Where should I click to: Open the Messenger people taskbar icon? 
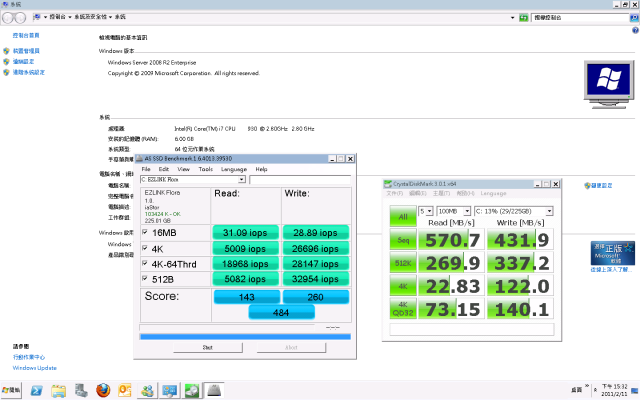pos(147,391)
